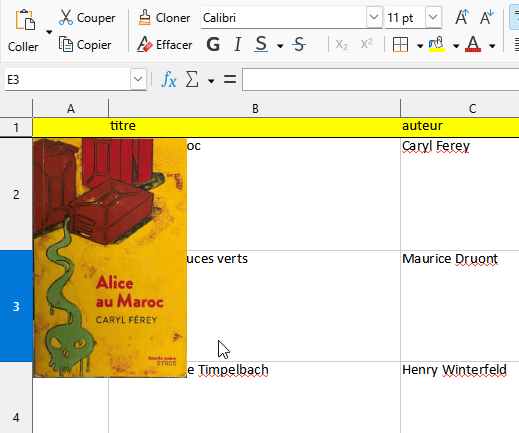Select highlighted row 3 header
This screenshot has height=433, width=519.
pos(16,306)
